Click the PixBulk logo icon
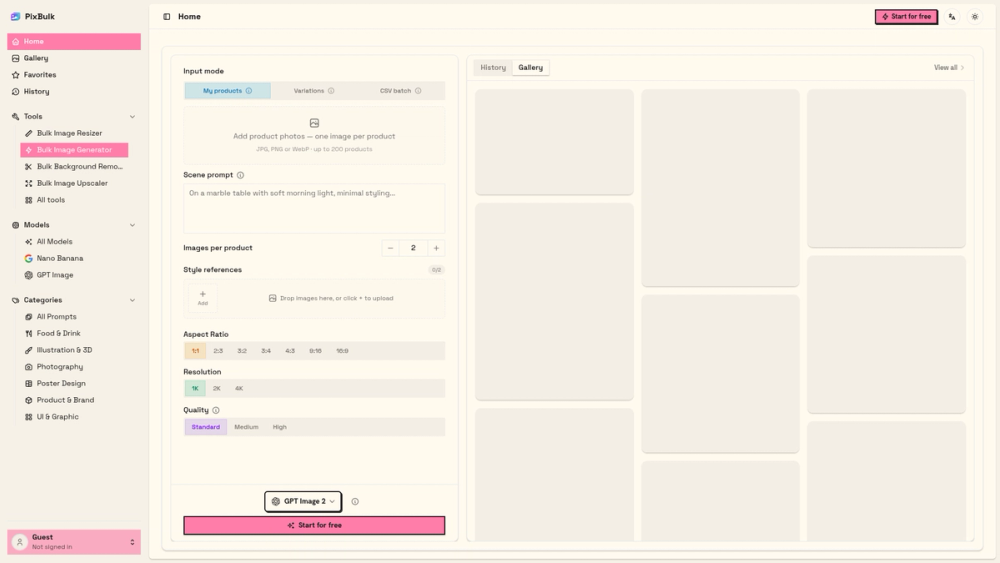This screenshot has width=1000, height=563. pyautogui.click(x=15, y=17)
